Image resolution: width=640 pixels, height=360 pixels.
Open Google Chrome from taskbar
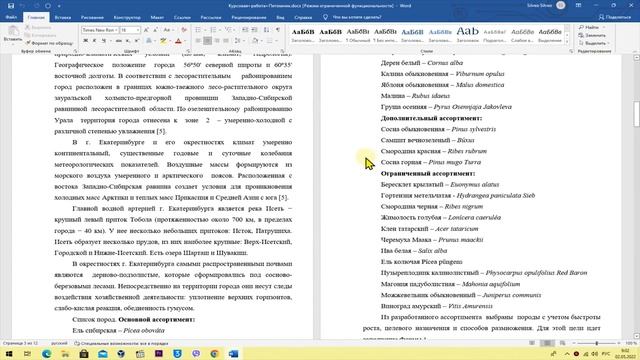215,353
